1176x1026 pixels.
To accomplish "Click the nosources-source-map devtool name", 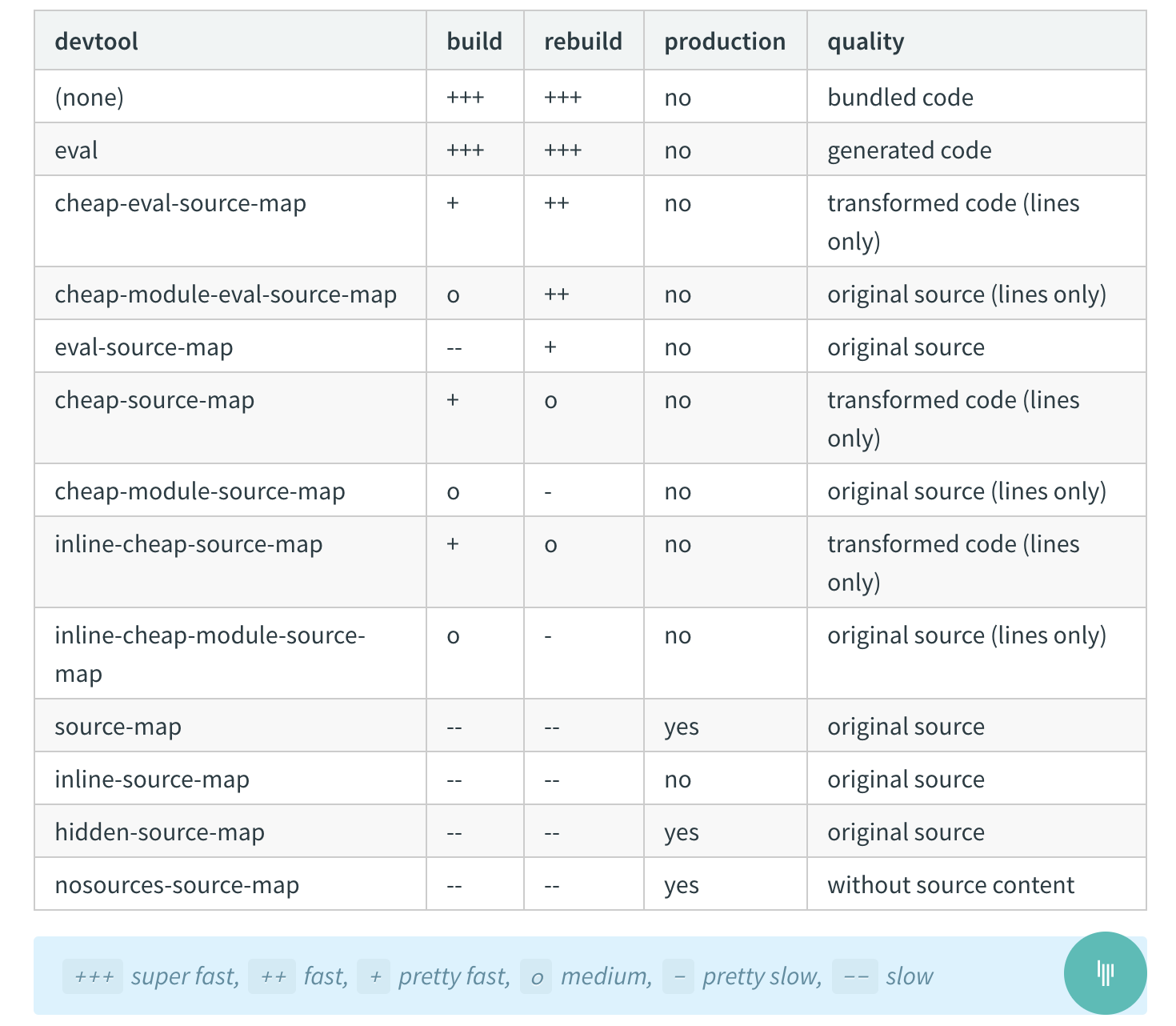I will [x=177, y=885].
